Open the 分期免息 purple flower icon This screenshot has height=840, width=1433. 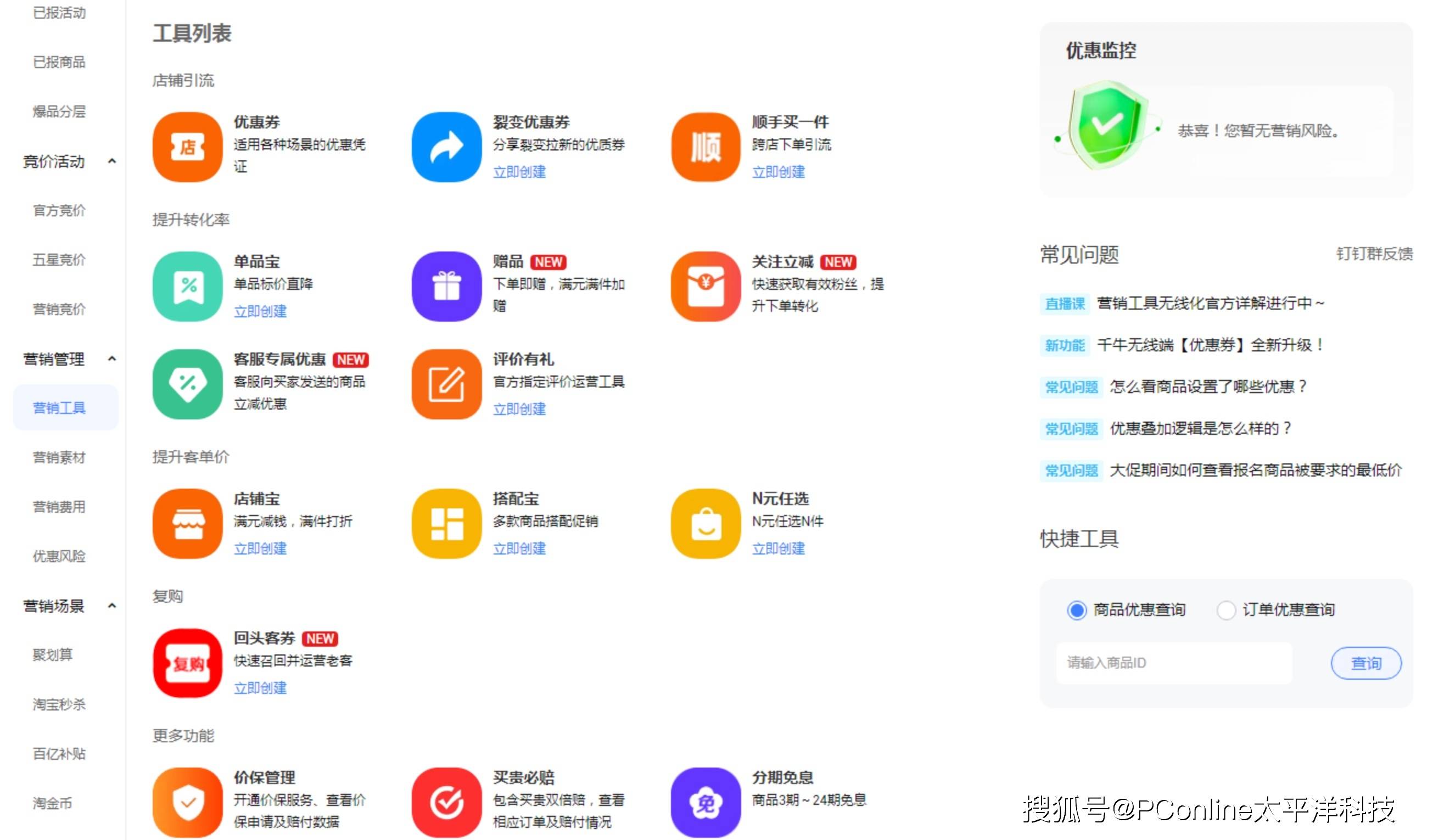706,803
